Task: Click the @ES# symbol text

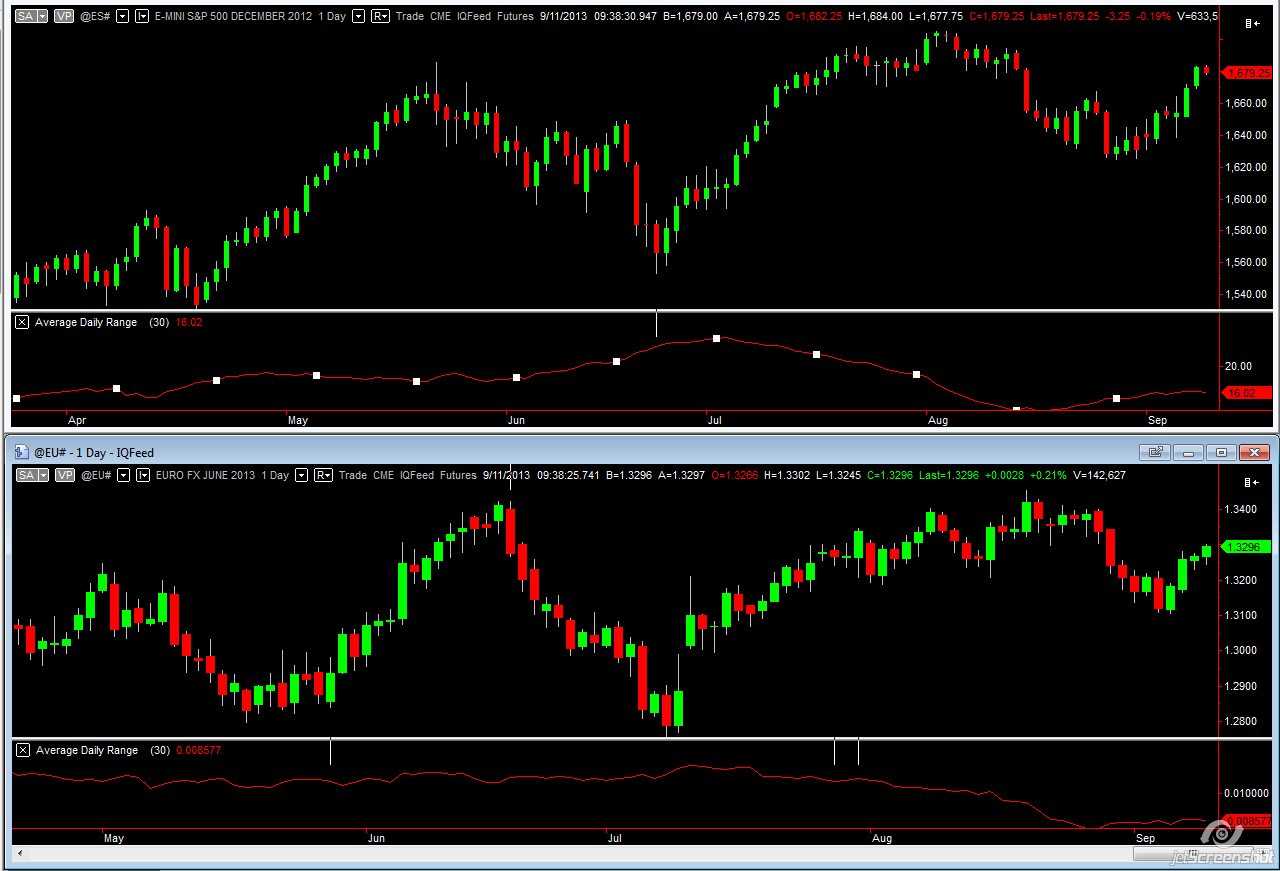Action: [x=95, y=16]
